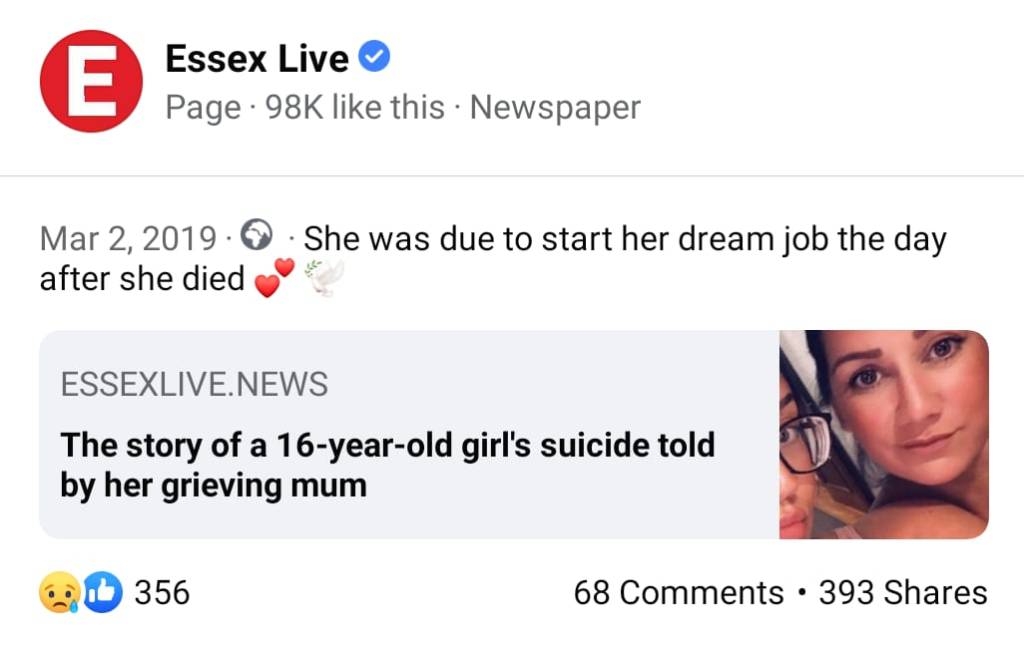Click the "dream job" post caption text
Viewport: 1024px width, 645px height.
click(x=624, y=240)
